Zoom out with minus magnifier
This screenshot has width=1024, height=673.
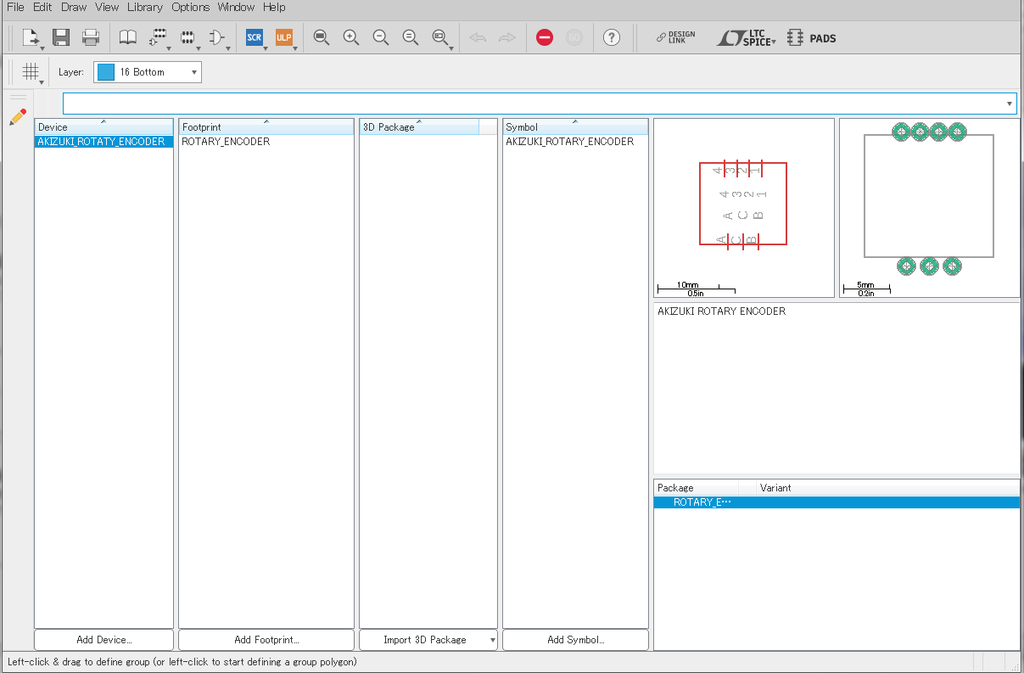tap(381, 37)
